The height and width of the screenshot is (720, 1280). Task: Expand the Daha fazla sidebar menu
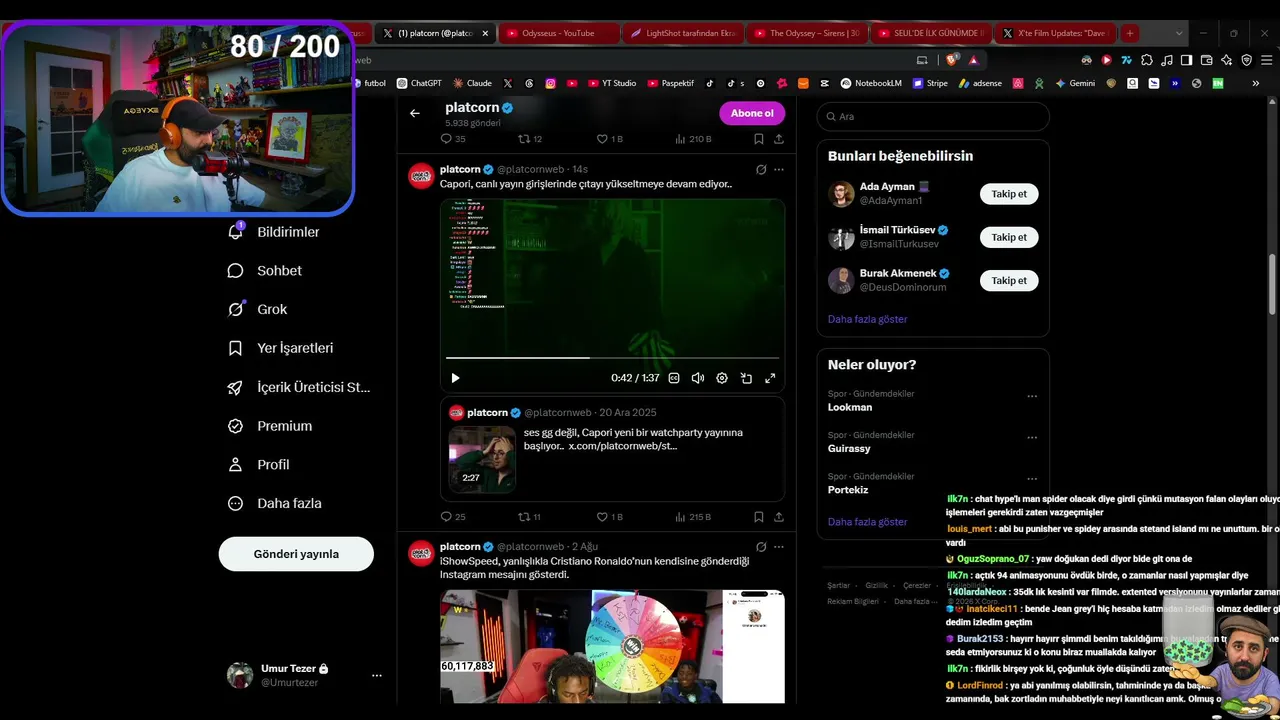[x=274, y=503]
